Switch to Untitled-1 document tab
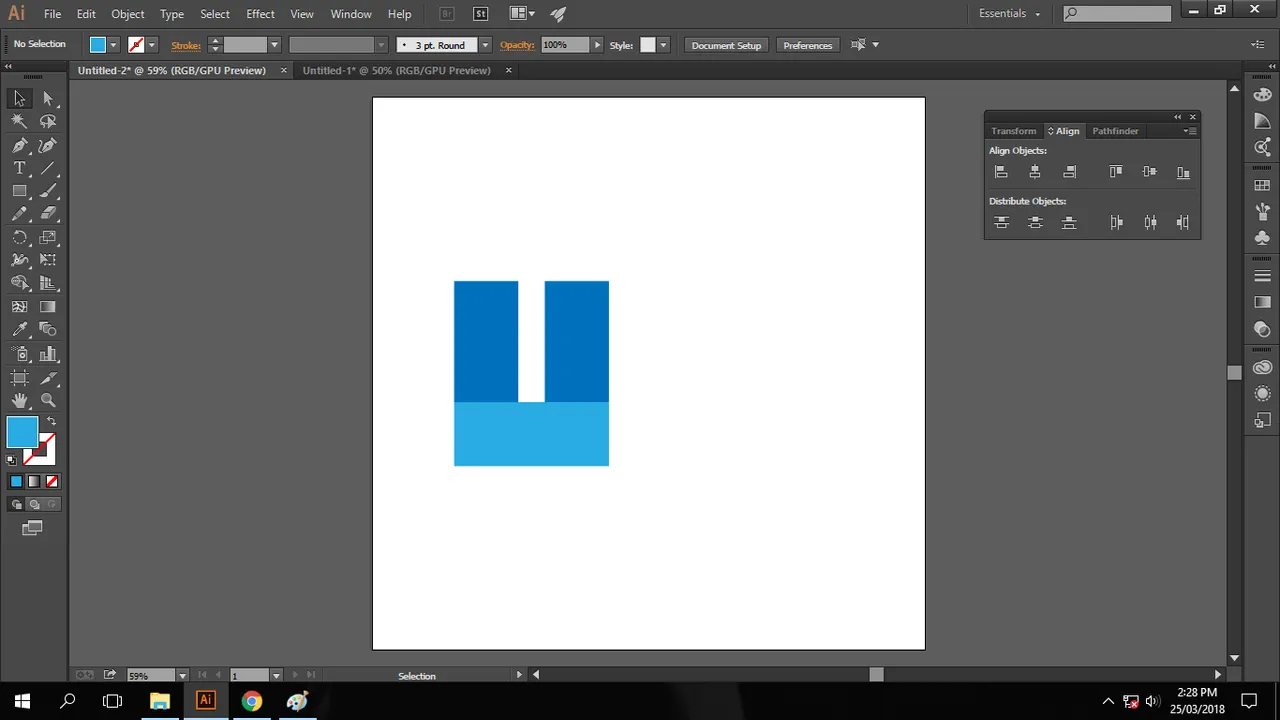The height and width of the screenshot is (720, 1280). [x=397, y=70]
